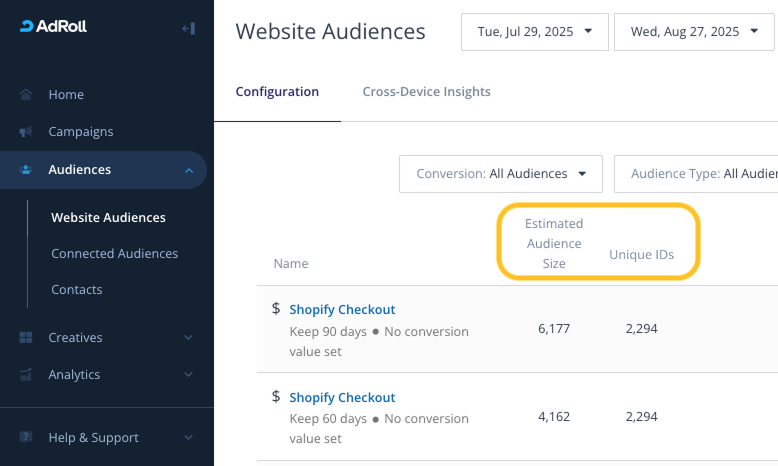The width and height of the screenshot is (778, 466).
Task: Open the end date Wed, Aug 27, 2025 picker
Action: coord(694,32)
